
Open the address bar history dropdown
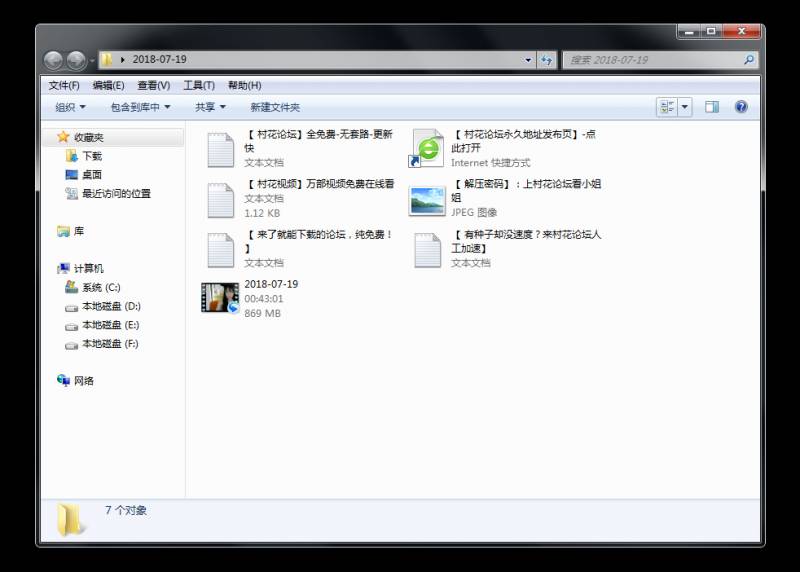(529, 60)
